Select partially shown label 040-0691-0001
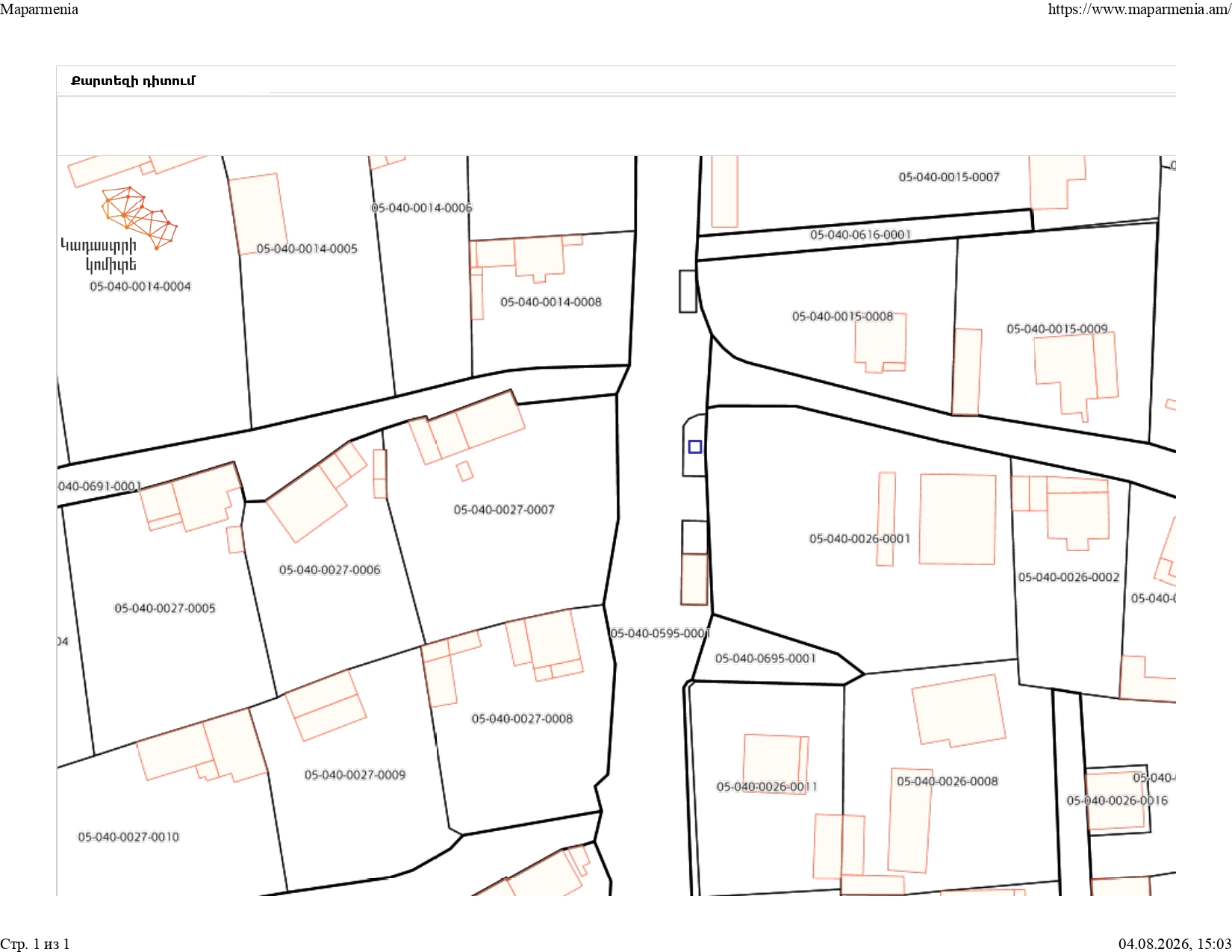Screen dimensions: 1232x952 click(99, 486)
